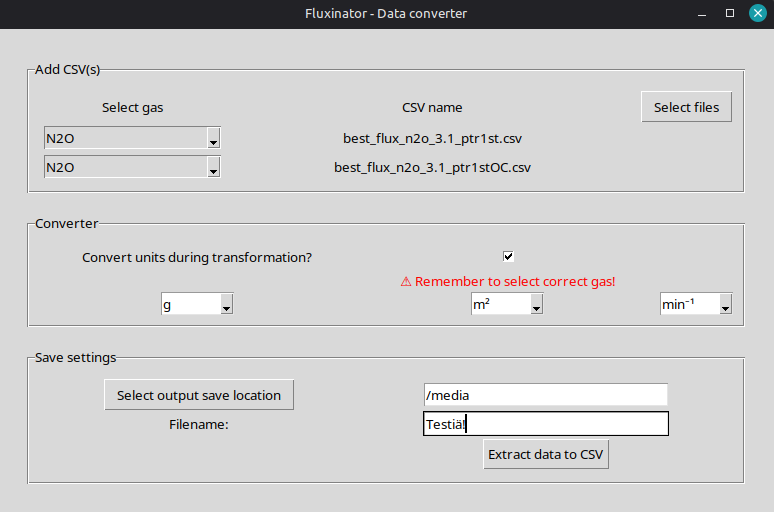Uncheck Convert units during transformation checkbox
Image resolution: width=774 pixels, height=512 pixels.
508,256
